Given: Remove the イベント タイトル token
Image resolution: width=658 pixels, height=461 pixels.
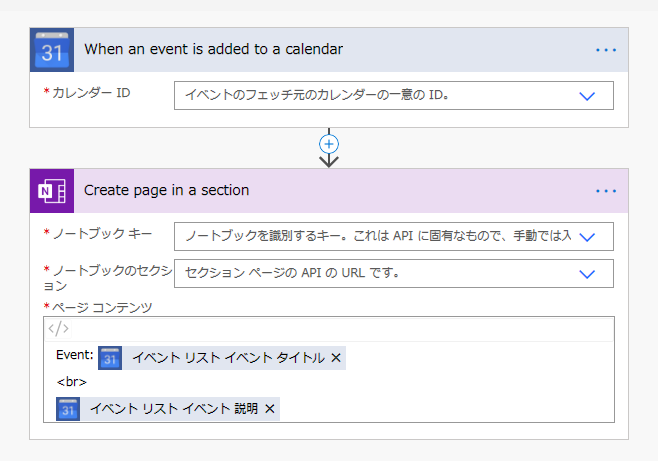Looking at the screenshot, I should click(336, 358).
